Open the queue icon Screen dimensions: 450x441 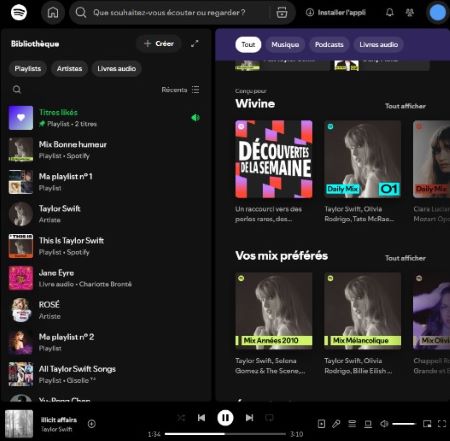pos(352,424)
